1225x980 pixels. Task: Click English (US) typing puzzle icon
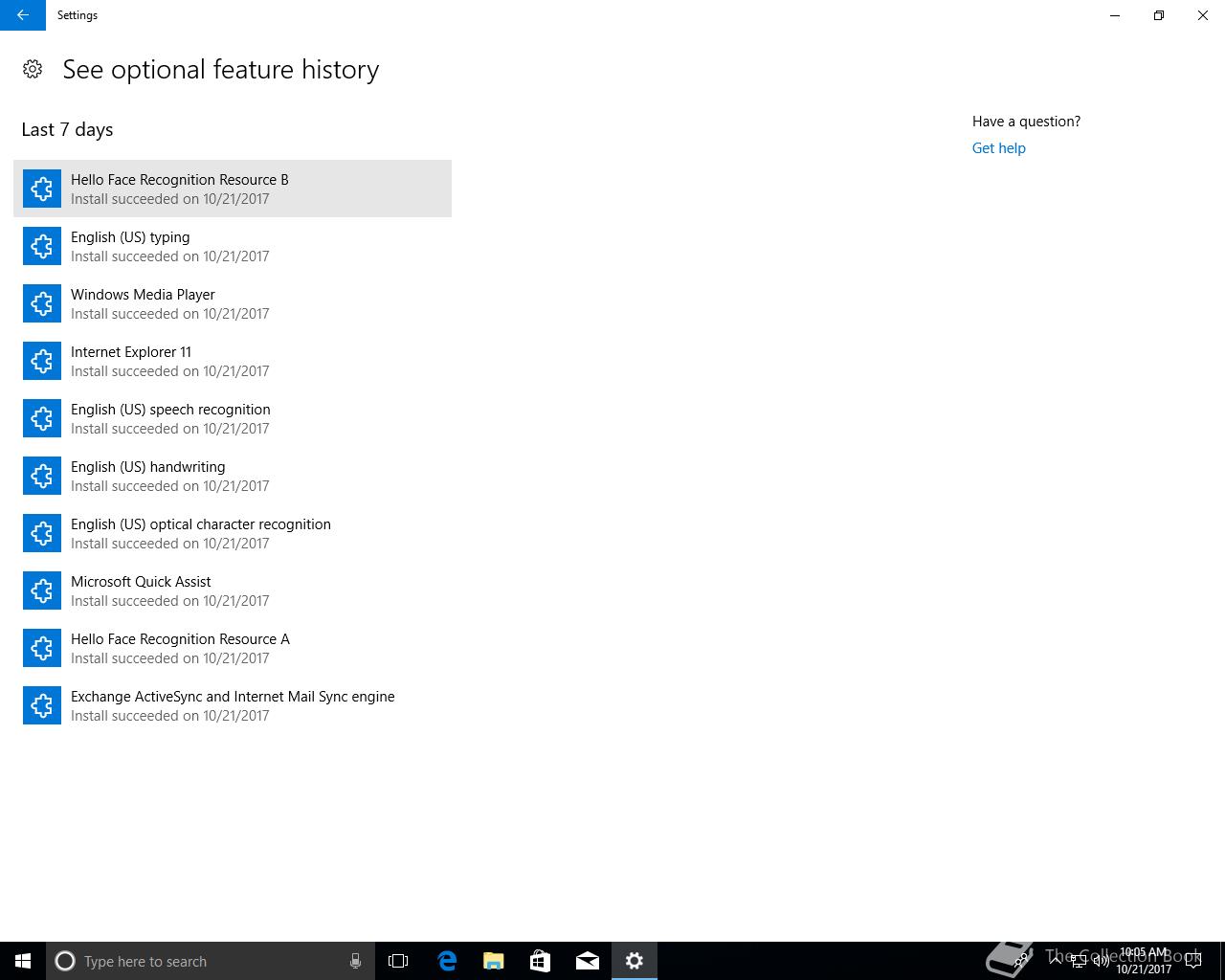tap(42, 246)
